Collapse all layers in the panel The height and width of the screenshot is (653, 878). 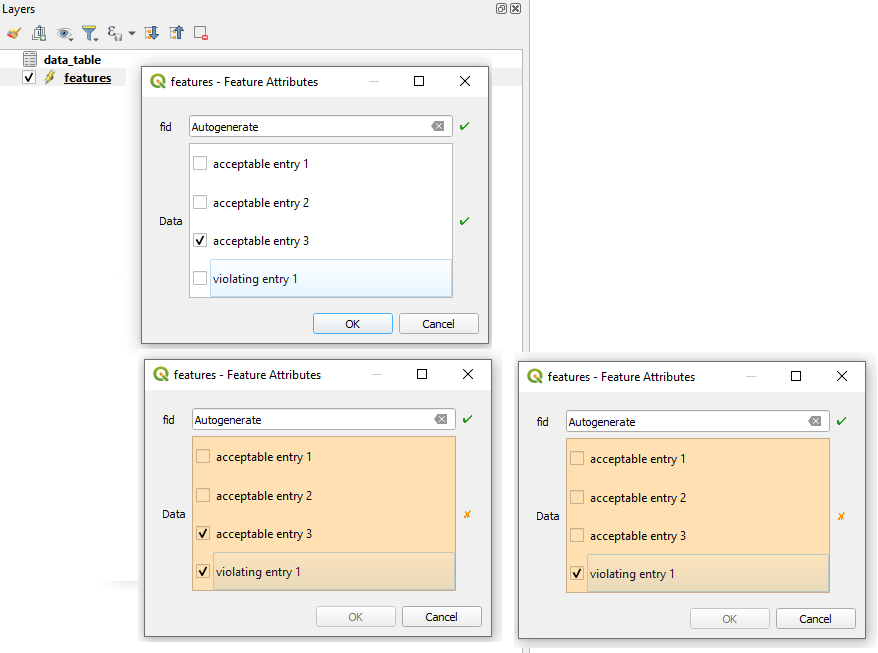coord(176,32)
